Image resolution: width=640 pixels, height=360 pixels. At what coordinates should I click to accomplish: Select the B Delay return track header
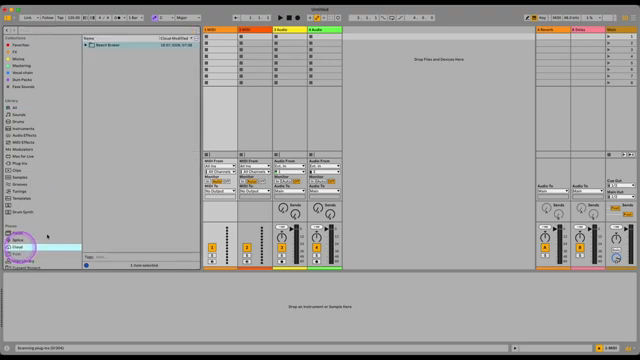588,30
